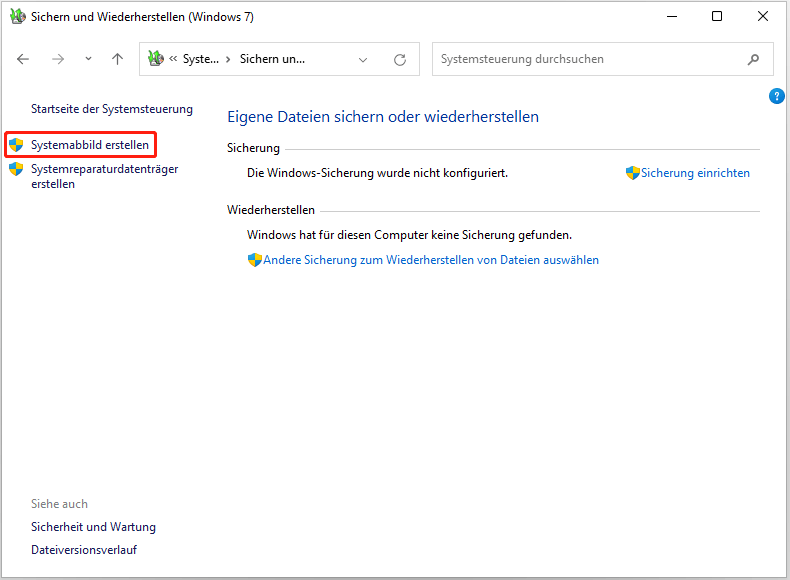
Task: Click 'Sicherung einrichten' link
Action: pos(695,173)
